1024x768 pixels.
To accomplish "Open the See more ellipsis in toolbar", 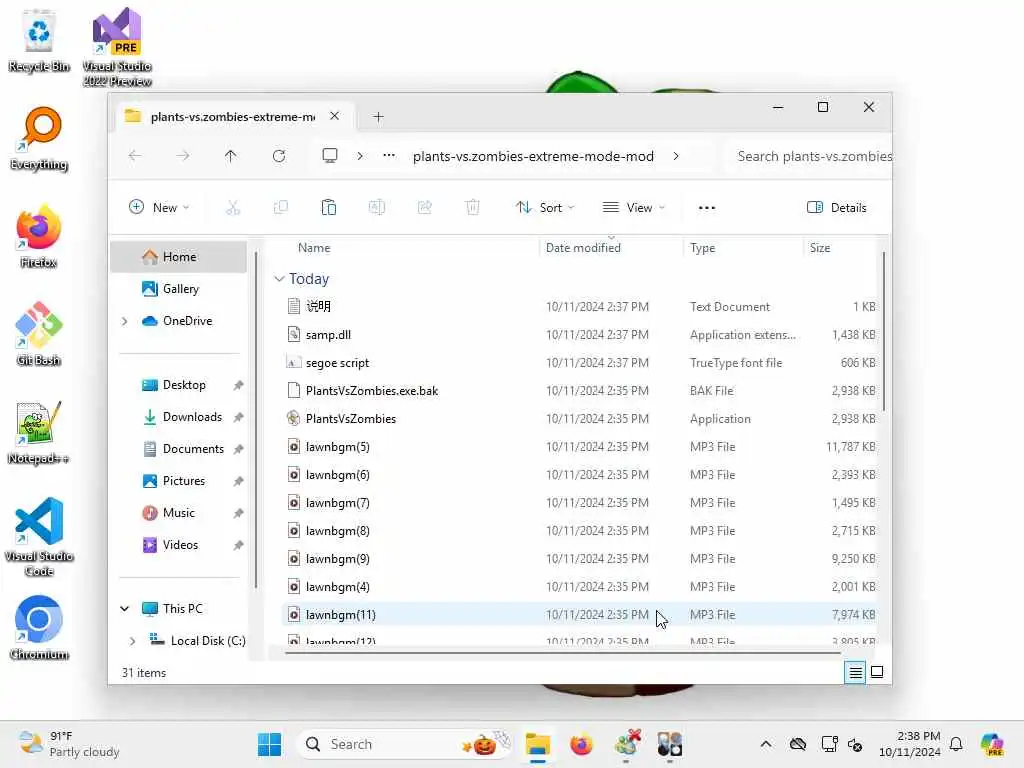I will (707, 208).
